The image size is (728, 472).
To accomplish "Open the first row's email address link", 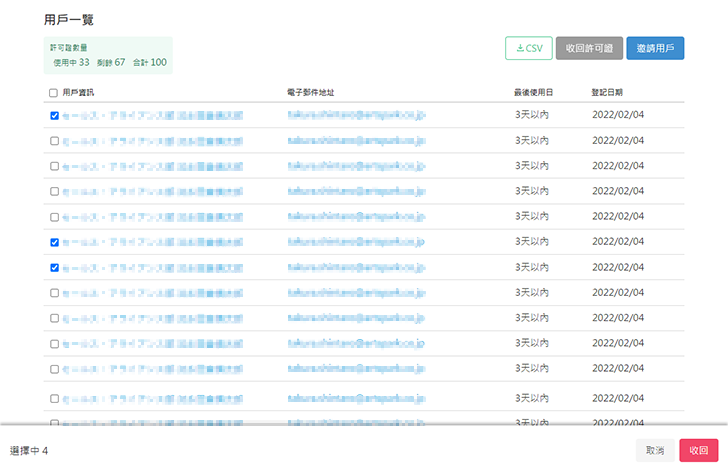I will pyautogui.click(x=356, y=116).
